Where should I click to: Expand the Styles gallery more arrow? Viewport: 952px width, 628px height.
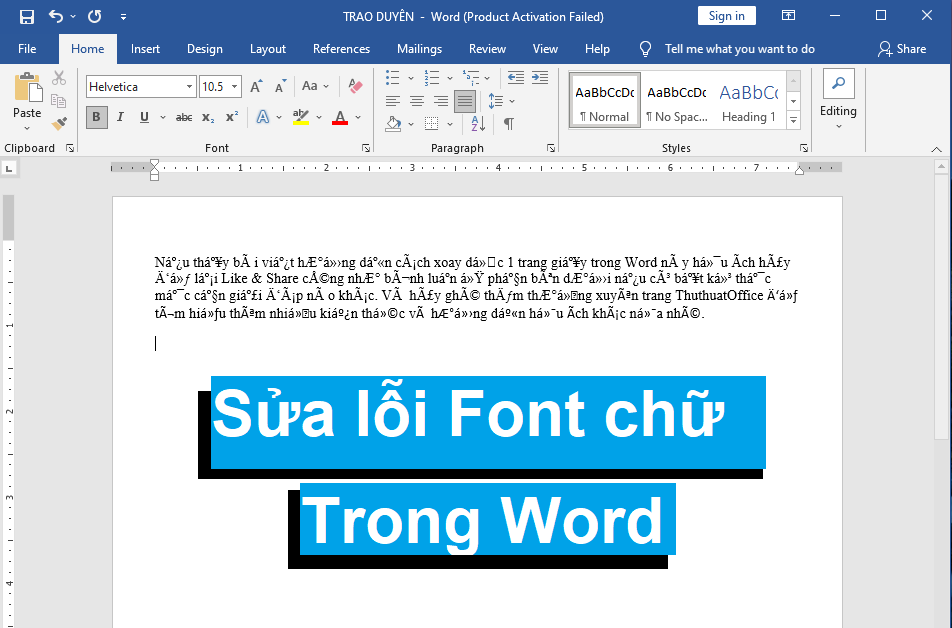click(794, 120)
